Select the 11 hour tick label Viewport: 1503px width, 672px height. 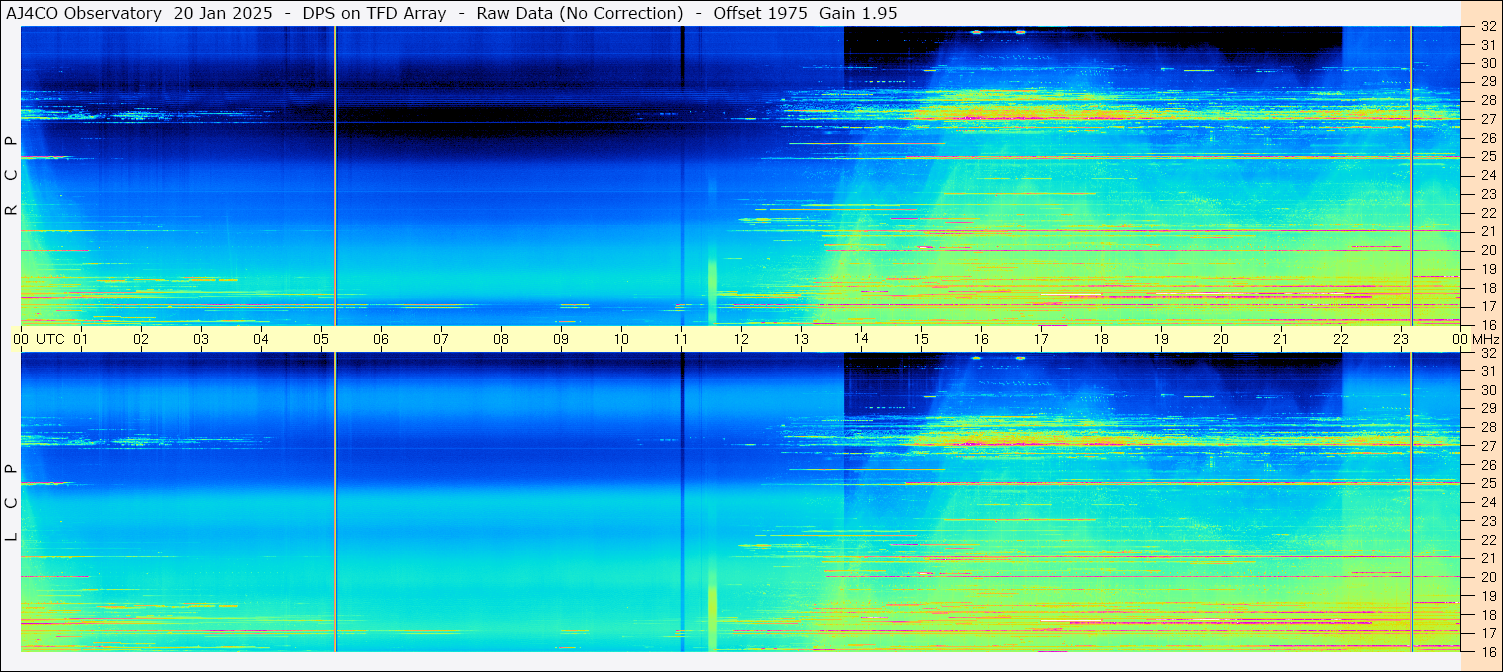pos(681,339)
